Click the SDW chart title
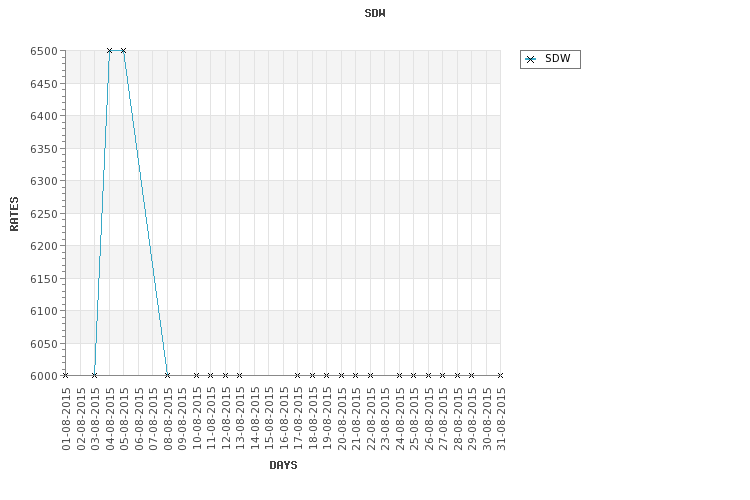Image resolution: width=750 pixels, height=500 pixels. (375, 13)
